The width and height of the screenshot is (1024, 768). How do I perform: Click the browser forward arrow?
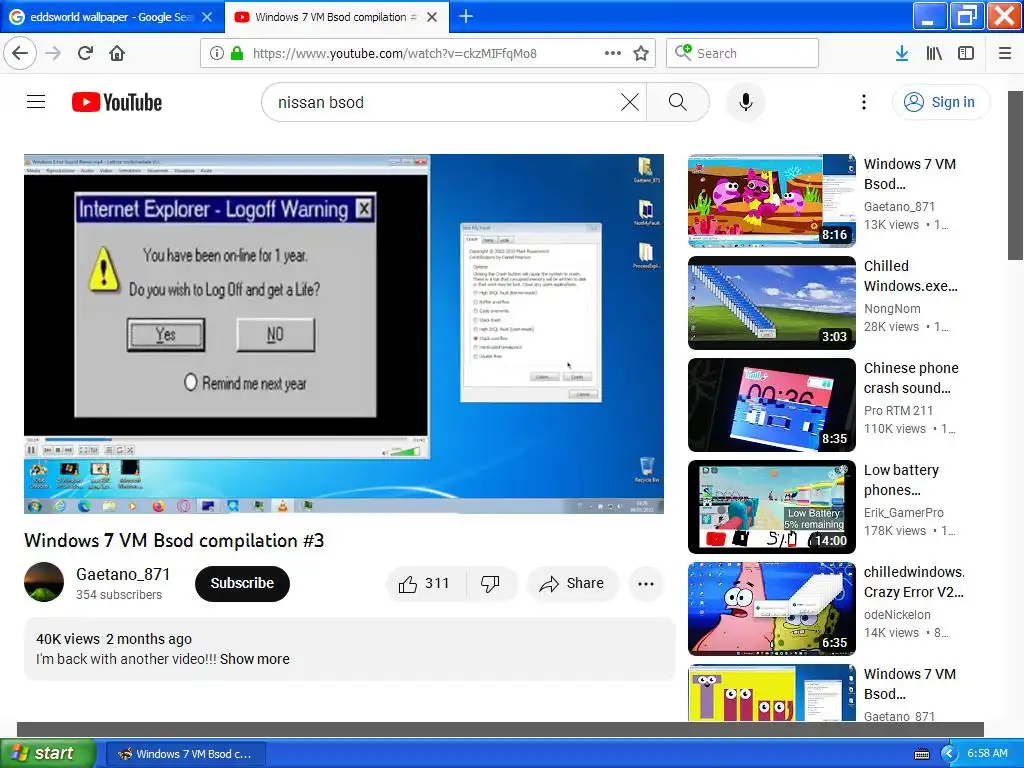(53, 53)
